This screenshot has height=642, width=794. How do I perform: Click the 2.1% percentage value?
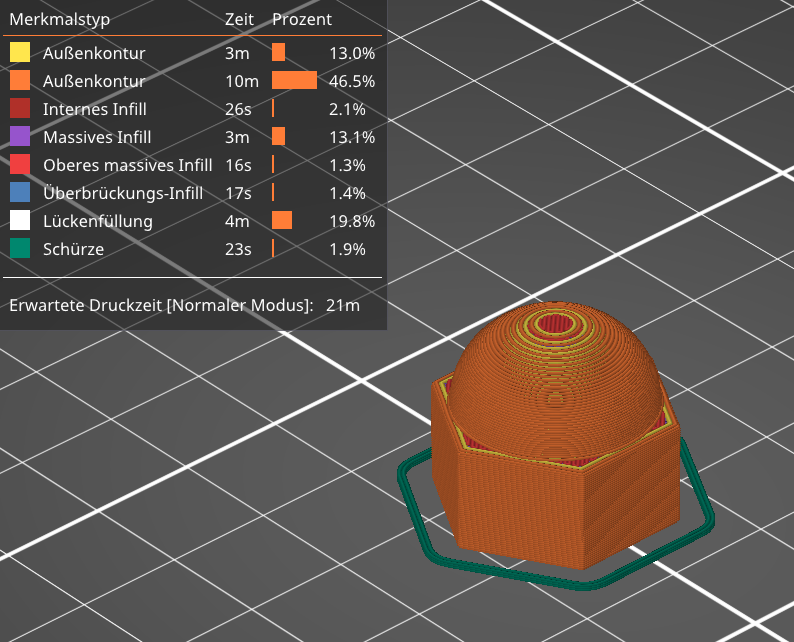(x=347, y=109)
